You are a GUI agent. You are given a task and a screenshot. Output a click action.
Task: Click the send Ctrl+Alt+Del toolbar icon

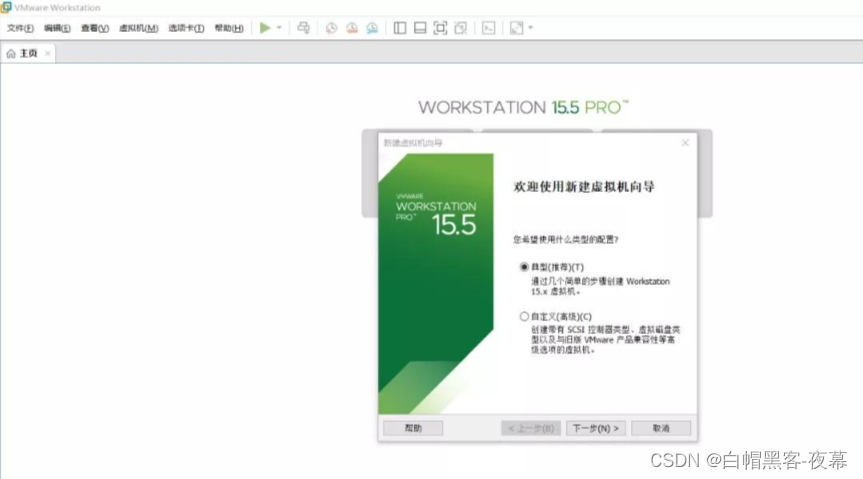pyautogui.click(x=303, y=28)
